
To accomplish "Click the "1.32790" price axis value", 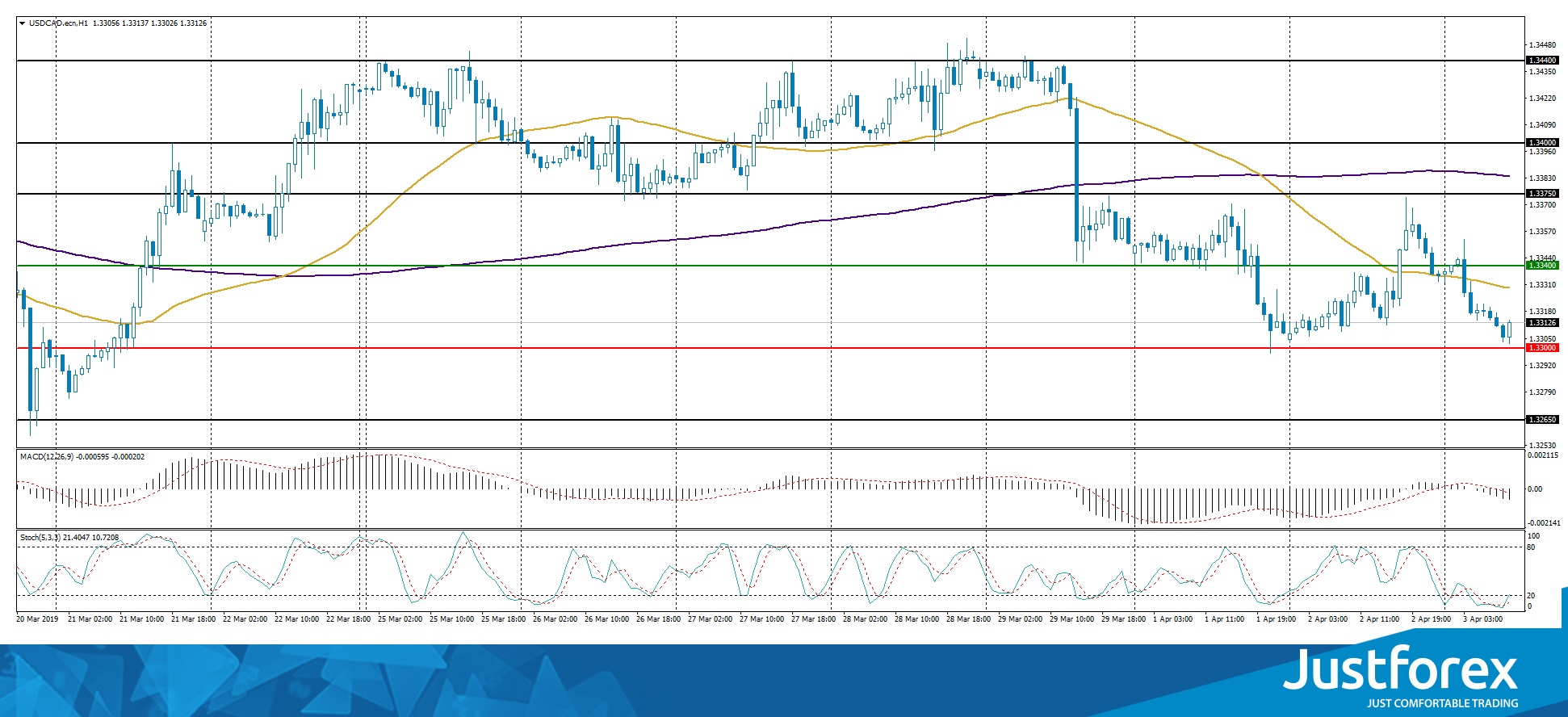I will tap(1542, 392).
